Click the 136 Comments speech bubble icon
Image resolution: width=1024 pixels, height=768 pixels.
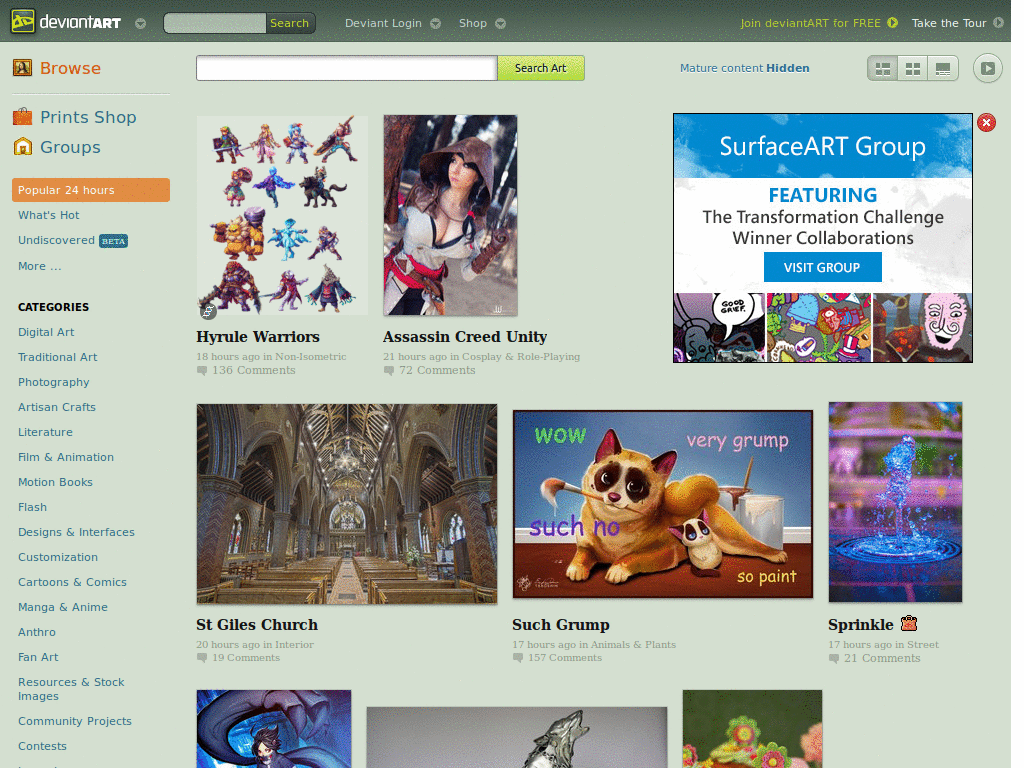coord(202,370)
